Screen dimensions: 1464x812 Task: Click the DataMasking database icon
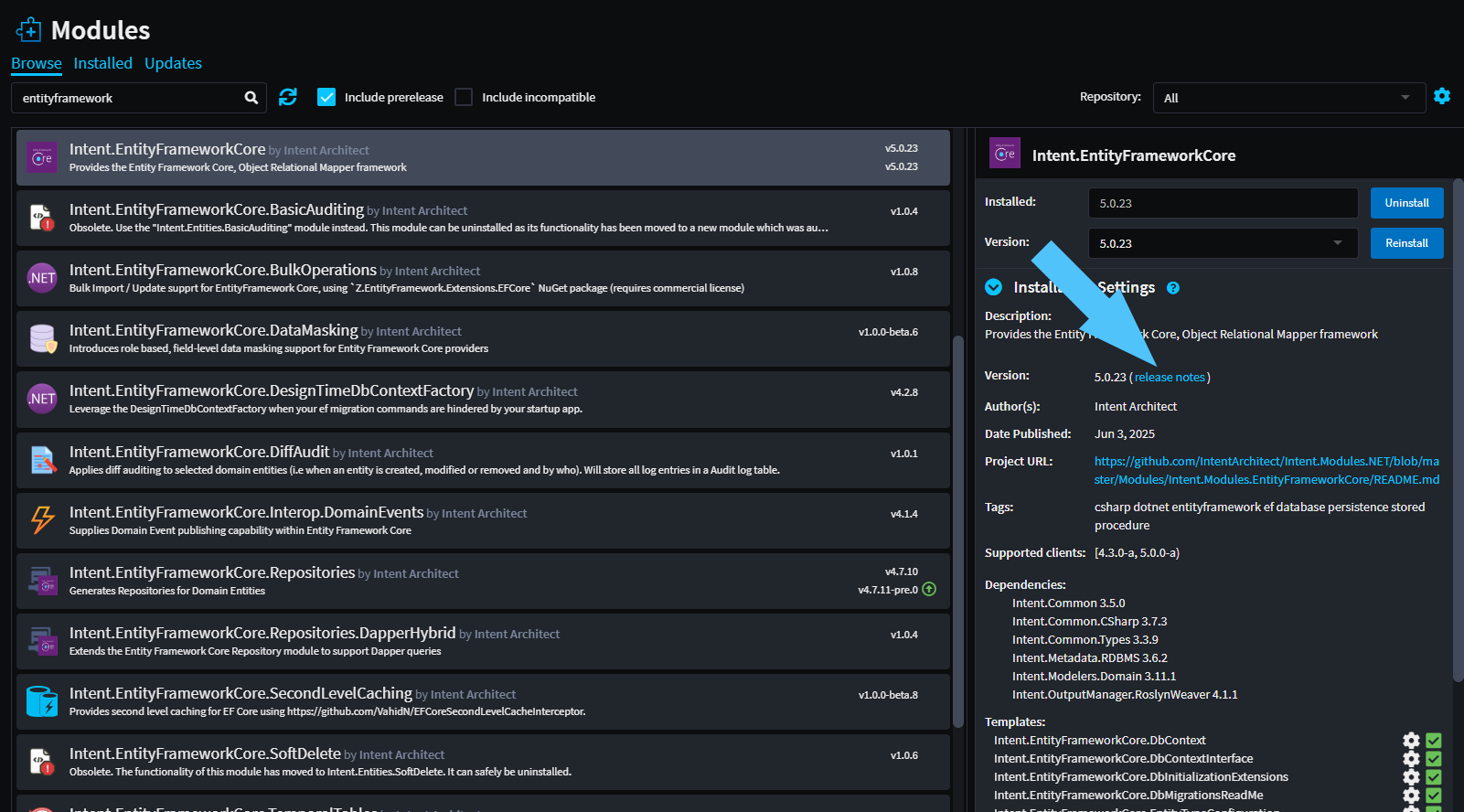tap(42, 338)
